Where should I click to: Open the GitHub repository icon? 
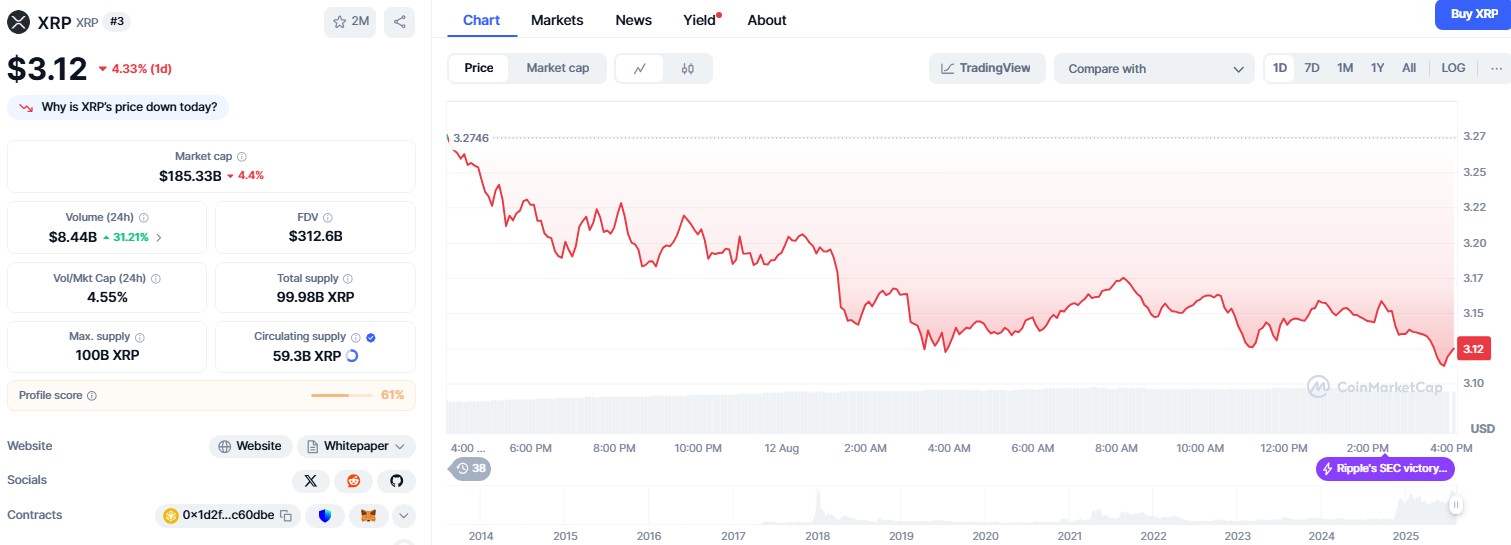pyautogui.click(x=396, y=481)
